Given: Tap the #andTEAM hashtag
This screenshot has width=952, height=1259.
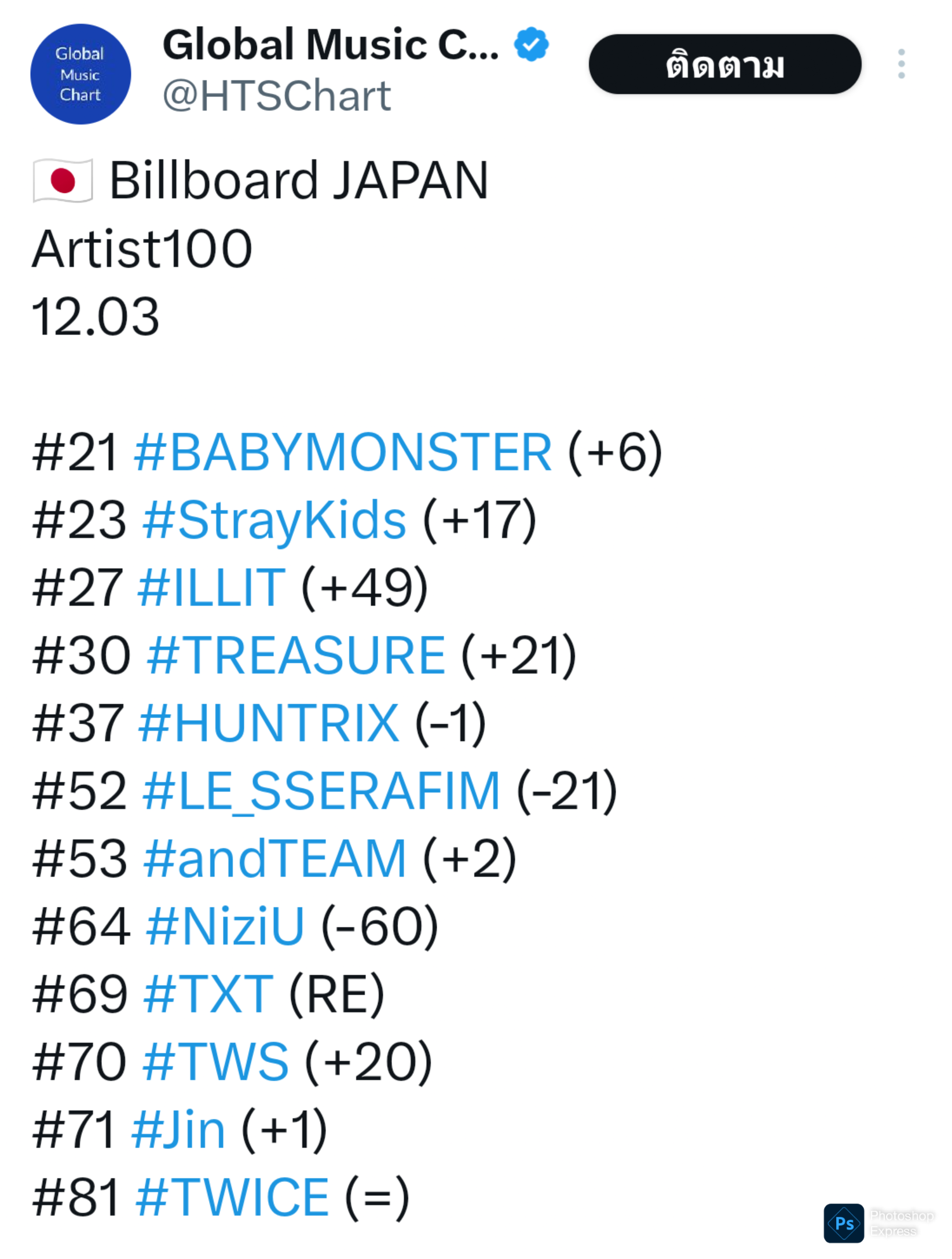Looking at the screenshot, I should click(275, 859).
